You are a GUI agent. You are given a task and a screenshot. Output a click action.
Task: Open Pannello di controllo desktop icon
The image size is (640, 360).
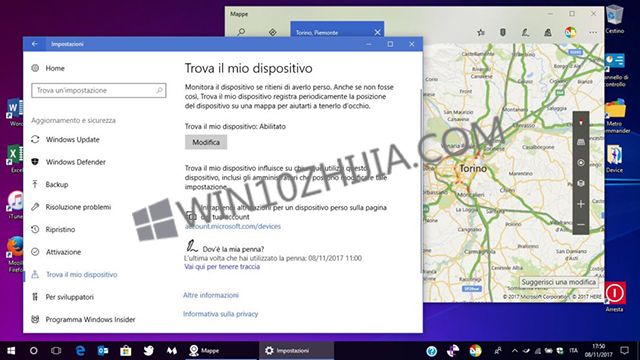click(x=616, y=70)
